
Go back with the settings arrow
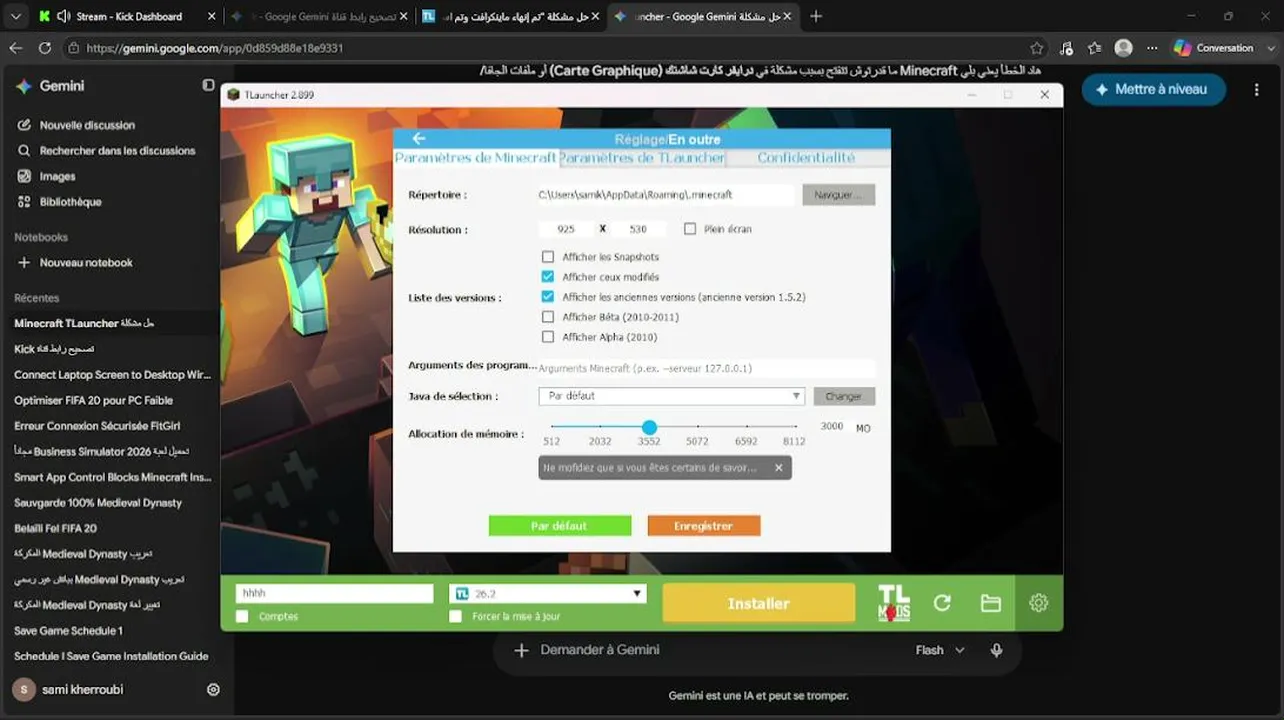[x=419, y=139]
